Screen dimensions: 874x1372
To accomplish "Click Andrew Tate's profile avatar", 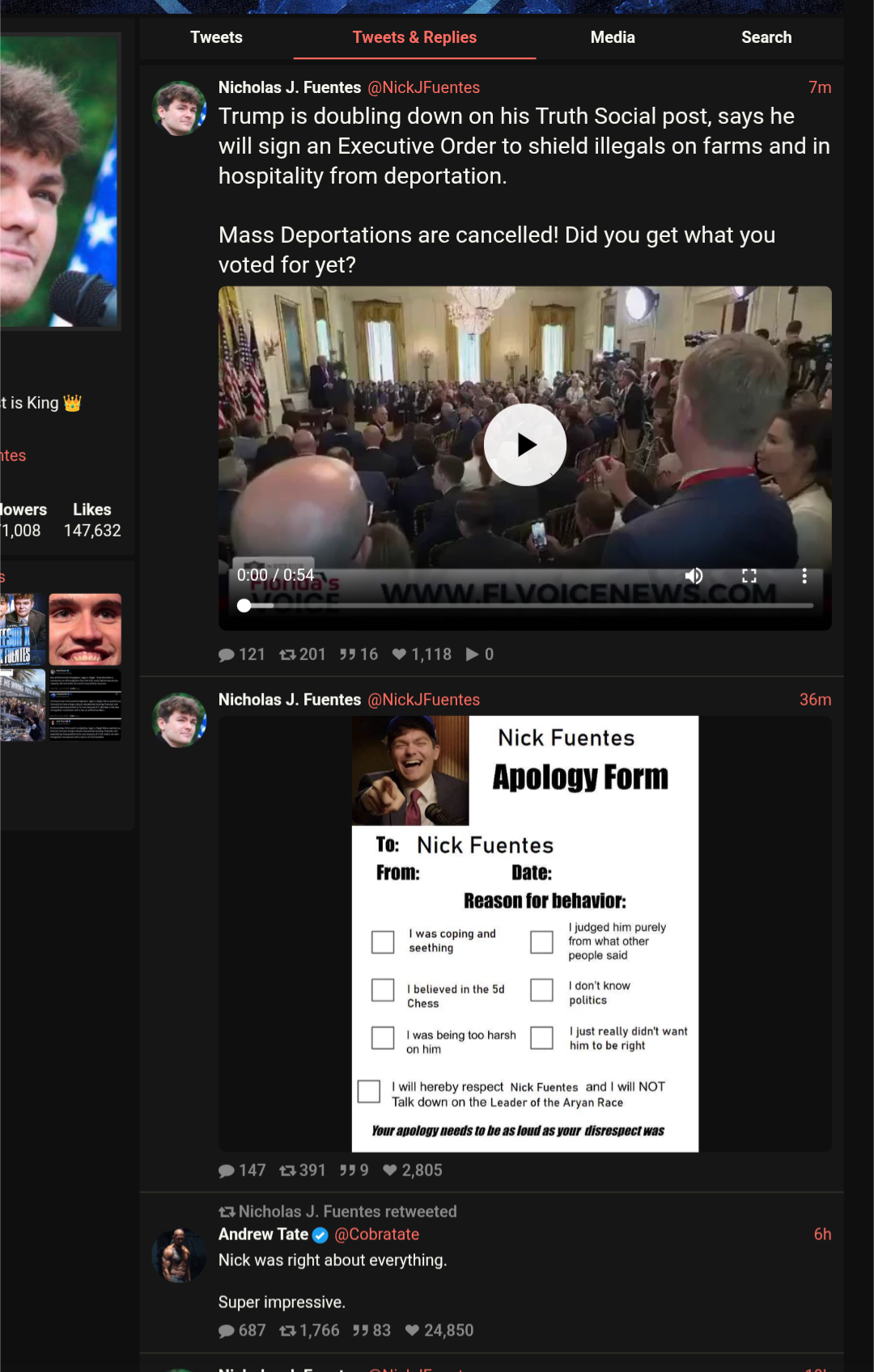I will 179,1256.
